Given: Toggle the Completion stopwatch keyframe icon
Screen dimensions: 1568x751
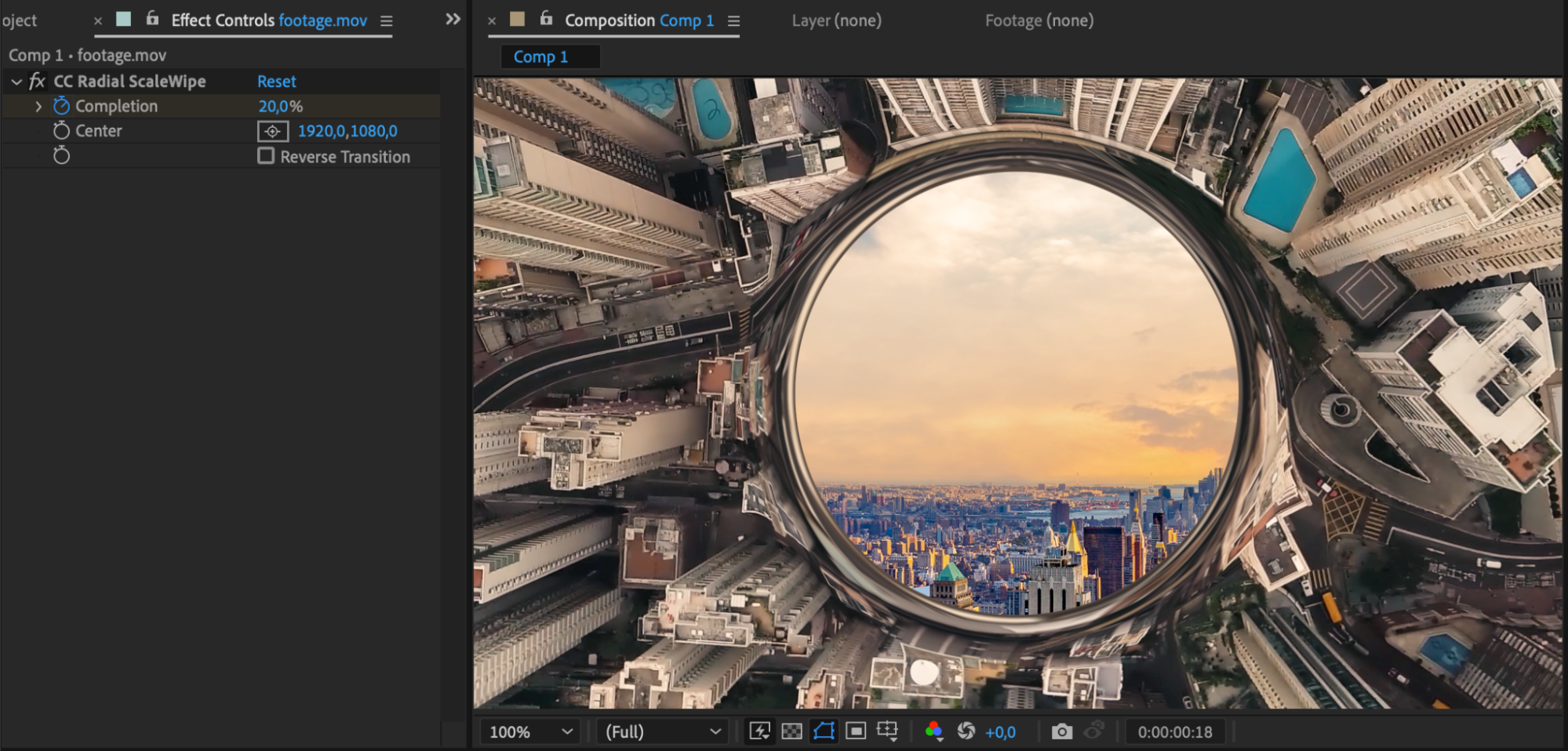Looking at the screenshot, I should point(61,106).
